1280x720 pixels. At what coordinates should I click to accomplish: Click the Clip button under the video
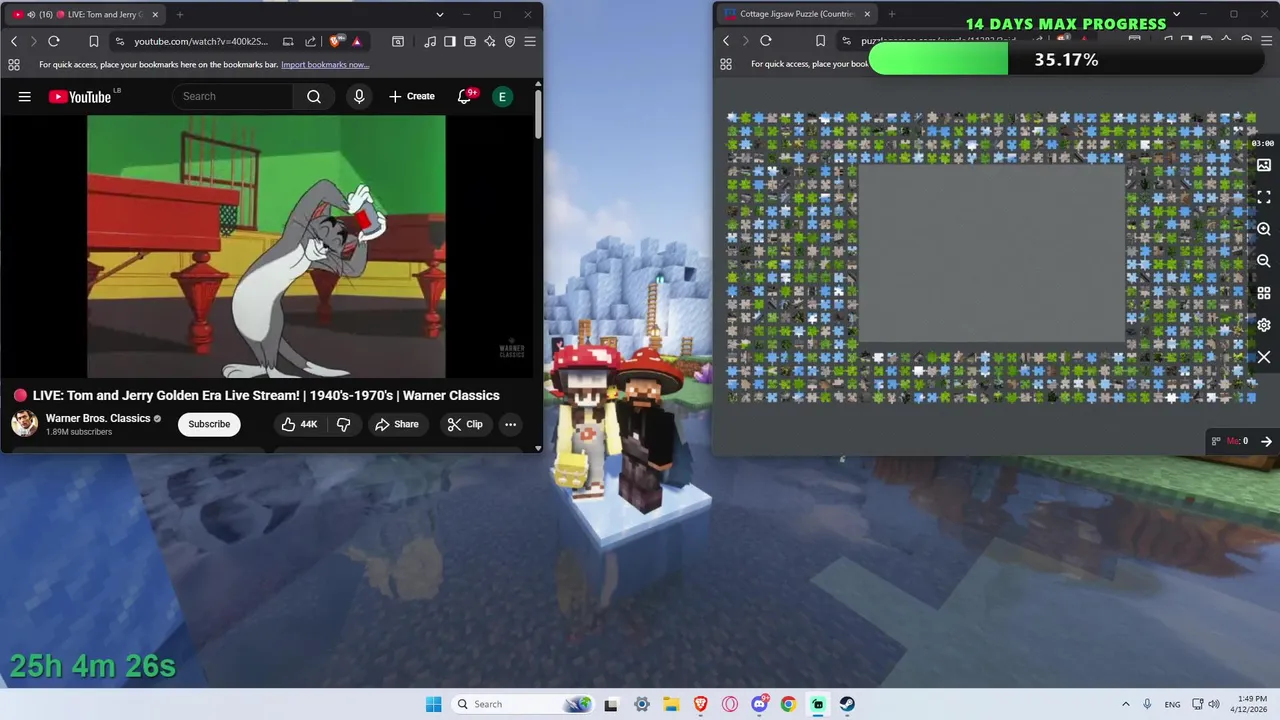[465, 424]
